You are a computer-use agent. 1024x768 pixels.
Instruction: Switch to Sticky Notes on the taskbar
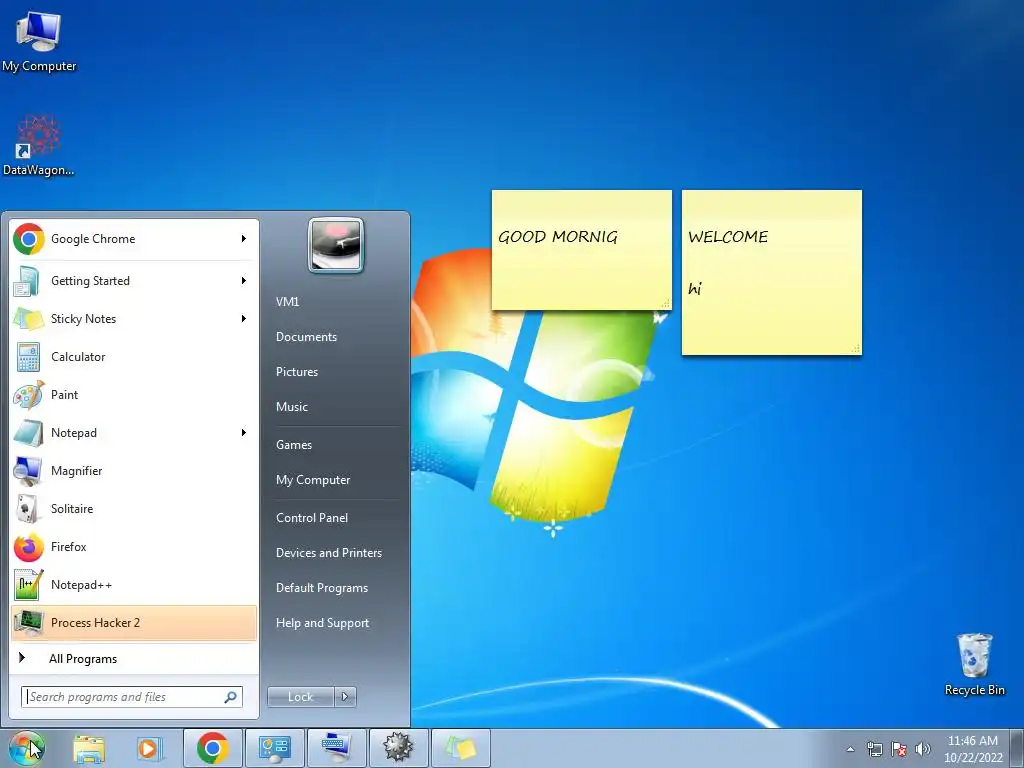click(x=460, y=748)
